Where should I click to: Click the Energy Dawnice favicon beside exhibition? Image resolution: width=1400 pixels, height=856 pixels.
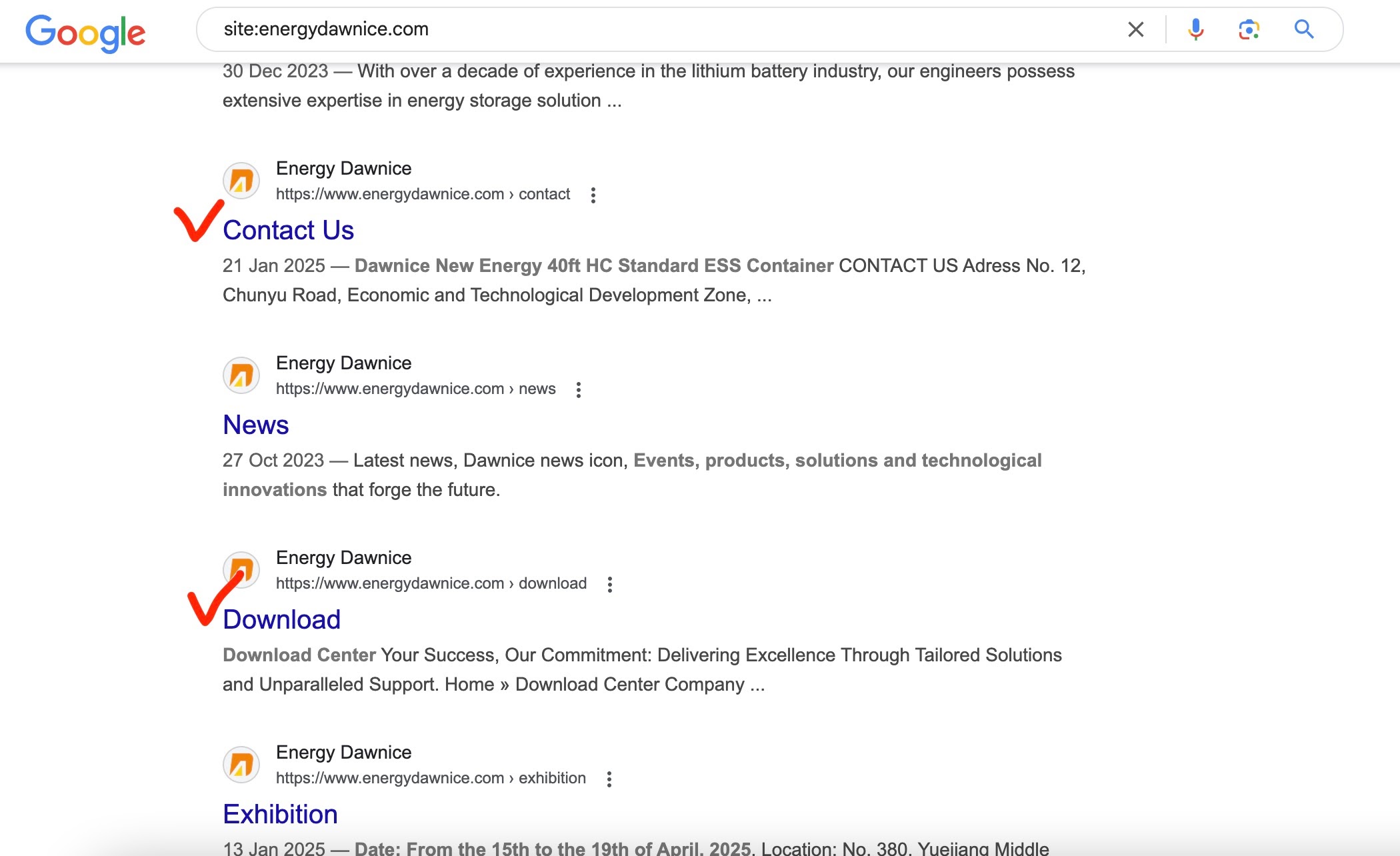click(x=241, y=765)
